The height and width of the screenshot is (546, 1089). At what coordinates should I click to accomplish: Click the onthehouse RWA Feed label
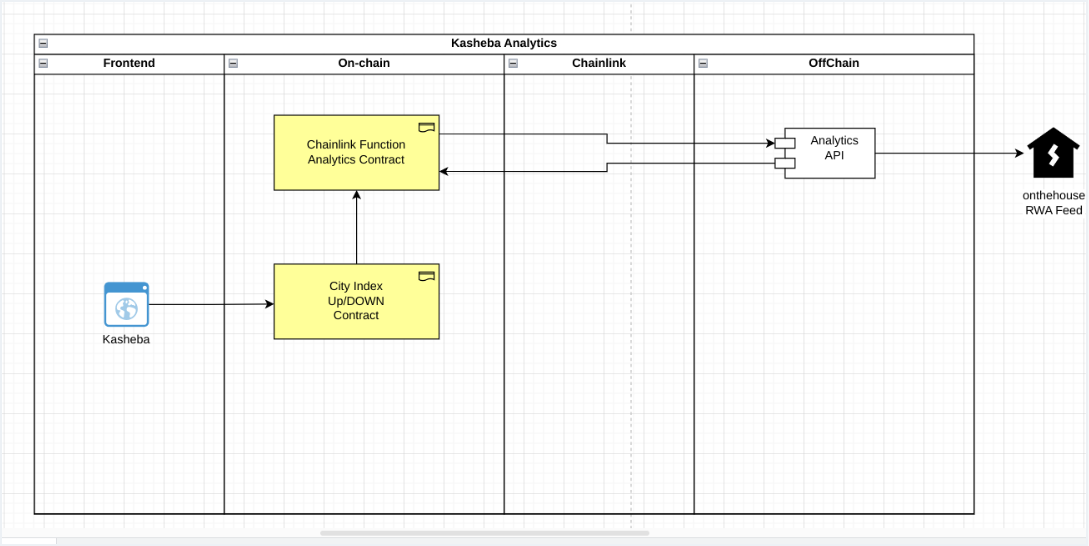(1054, 203)
